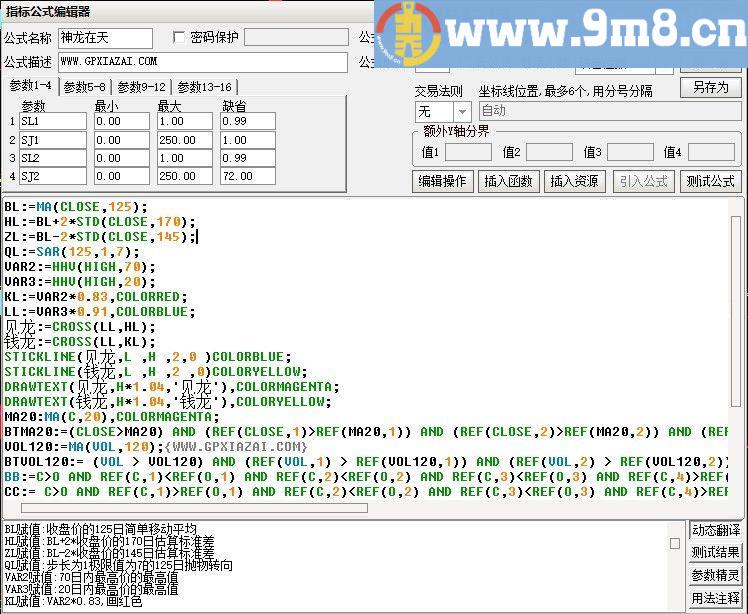Click the 插入函数 button
The width and height of the screenshot is (748, 614).
tap(509, 181)
